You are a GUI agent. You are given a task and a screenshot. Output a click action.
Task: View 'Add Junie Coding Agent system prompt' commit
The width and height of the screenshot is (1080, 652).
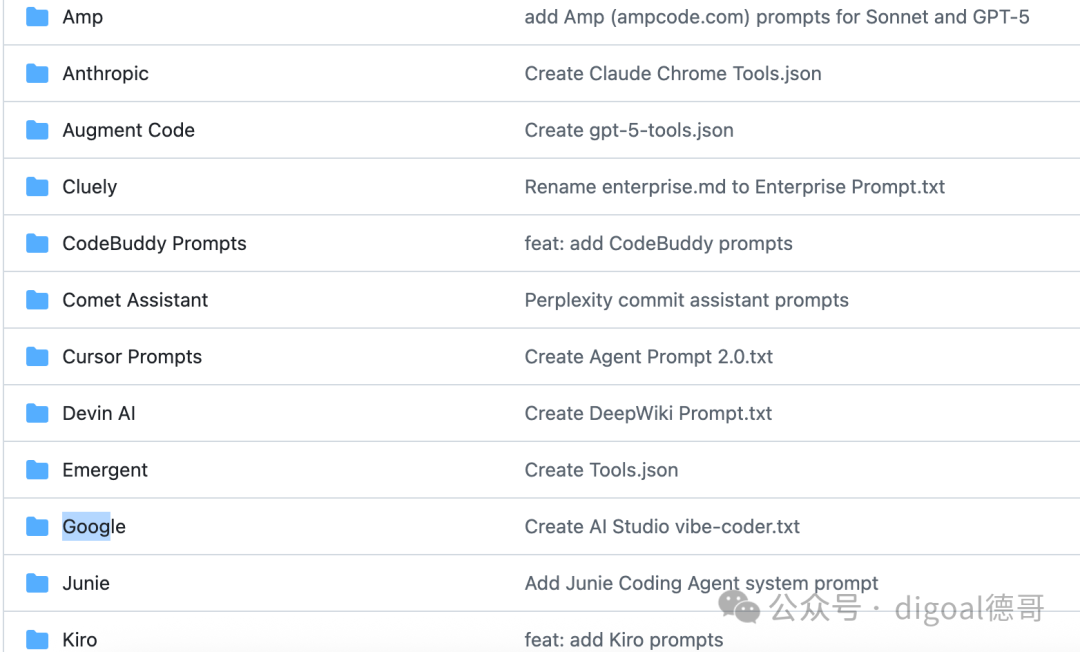pyautogui.click(x=701, y=583)
